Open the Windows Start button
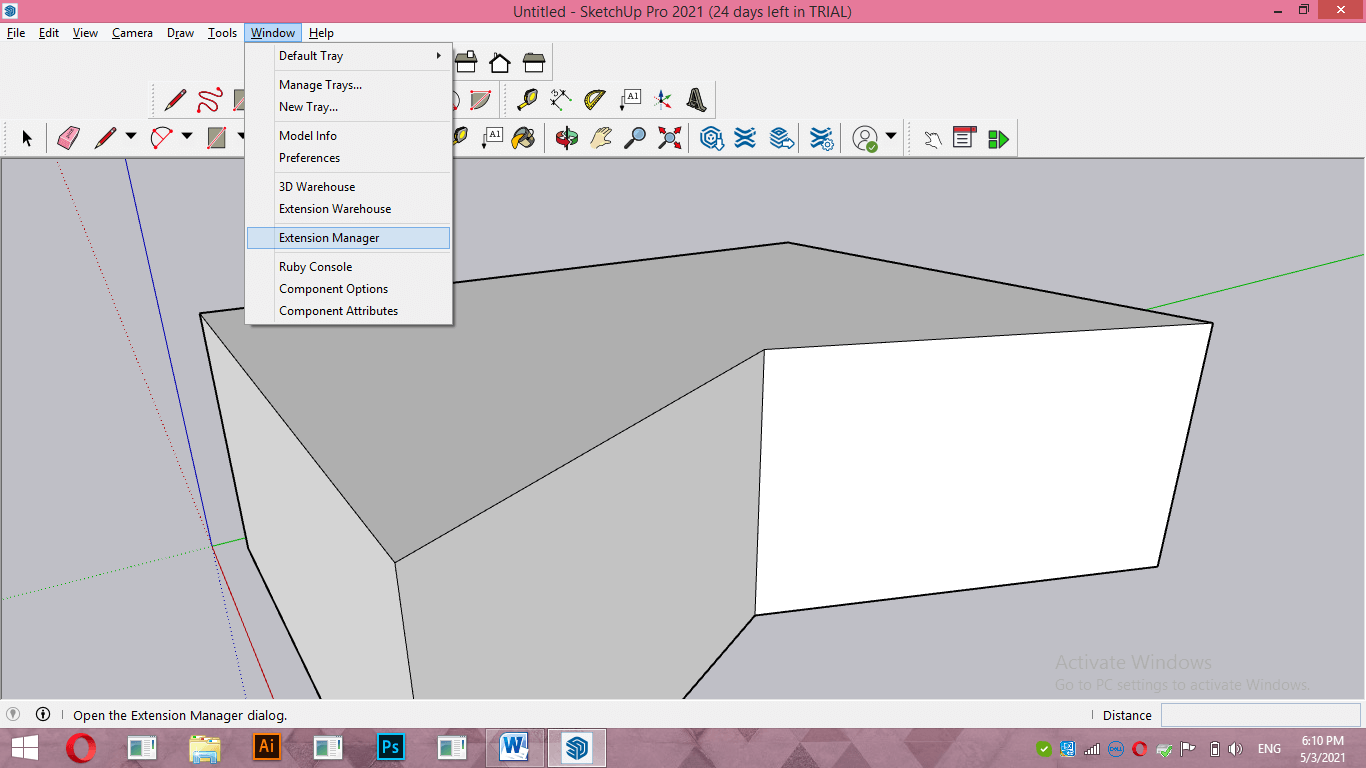This screenshot has height=768, width=1366. tap(24, 747)
